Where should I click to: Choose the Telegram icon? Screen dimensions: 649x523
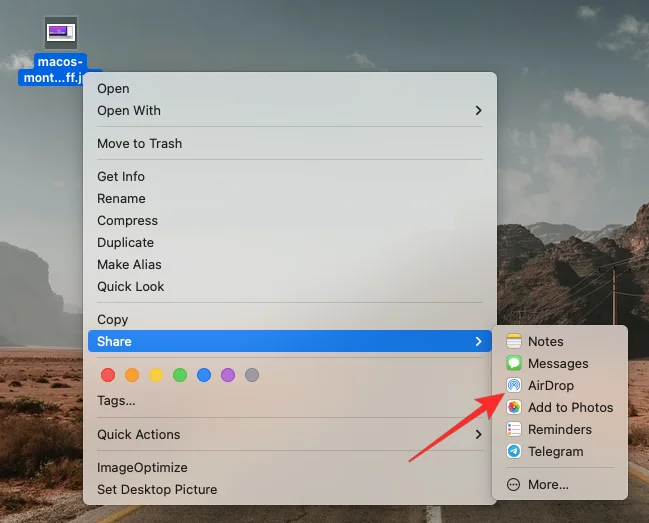click(x=513, y=452)
